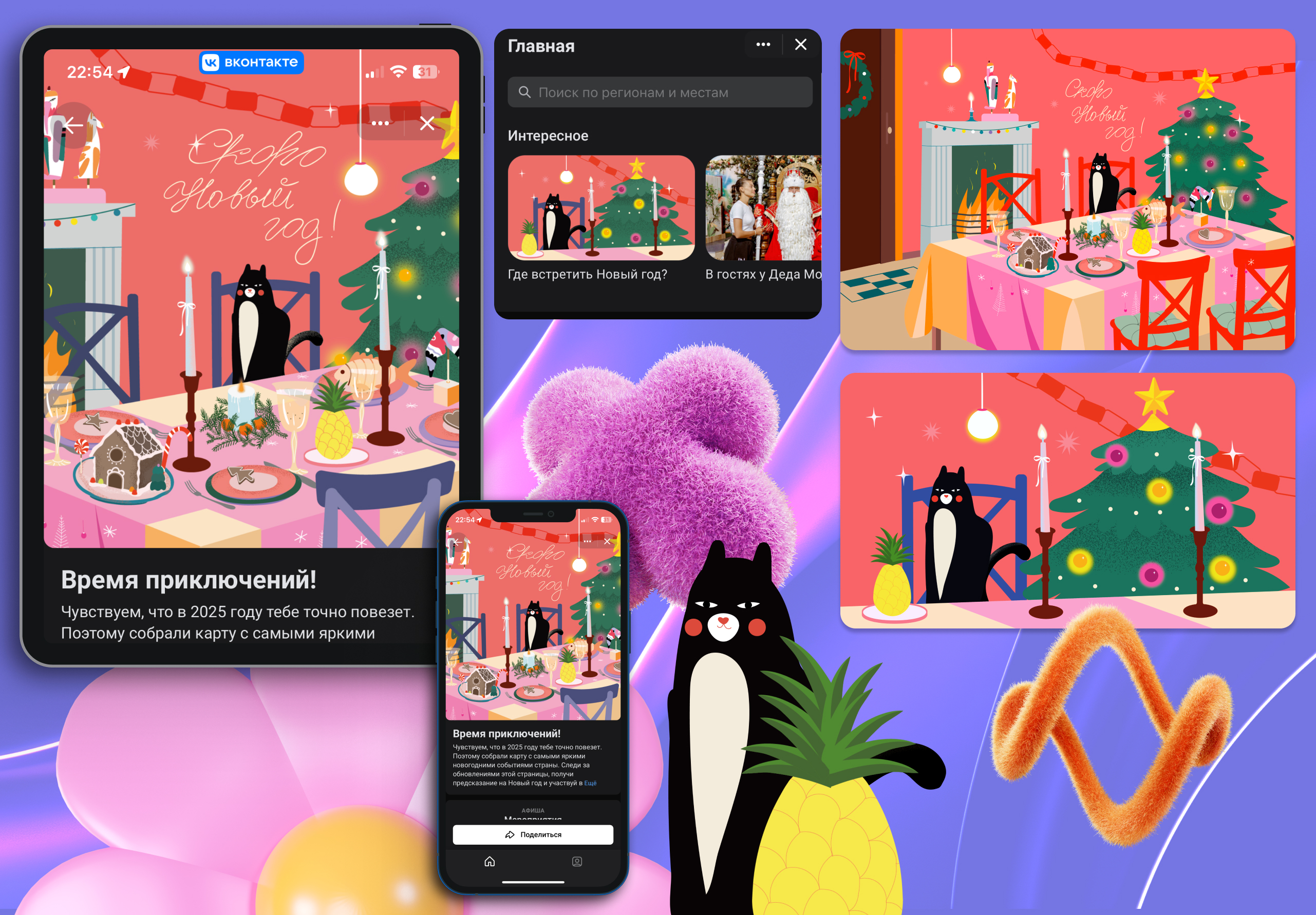Image resolution: width=1316 pixels, height=915 pixels.
Task: Open three-dots menu in Главная panel
Action: (763, 45)
